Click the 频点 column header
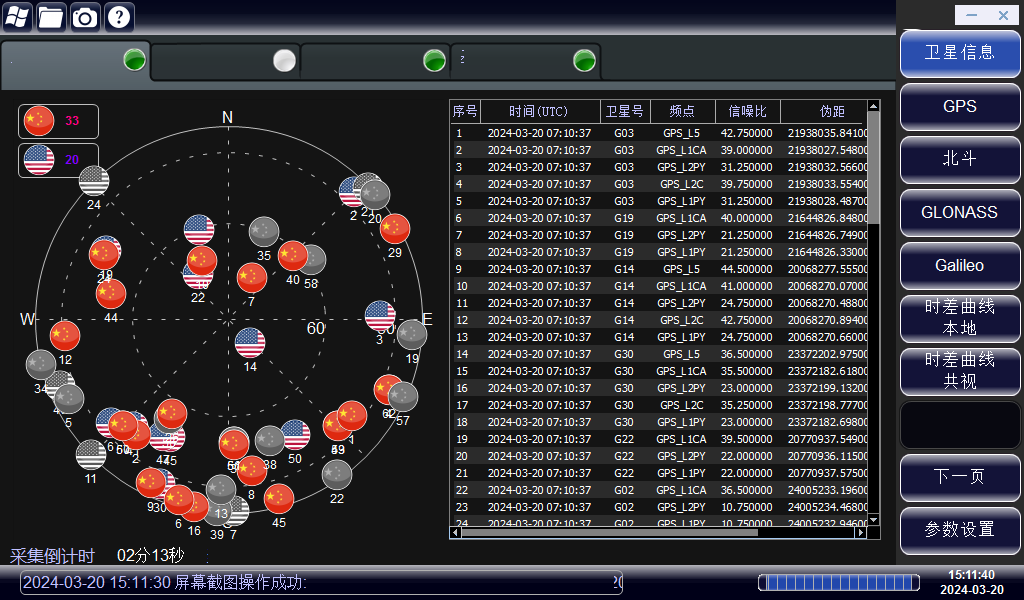The image size is (1024, 600). pos(683,112)
